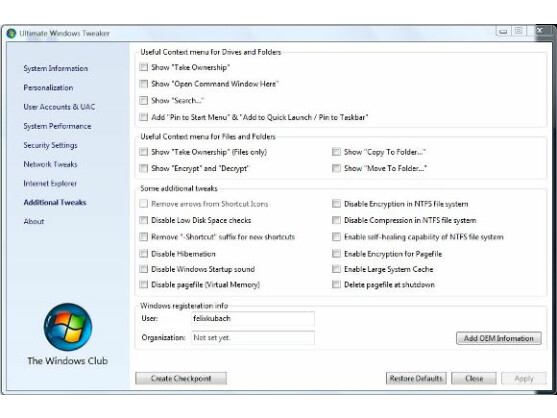557x418 pixels.
Task: Switch to Security Settings
Action: [x=50, y=145]
